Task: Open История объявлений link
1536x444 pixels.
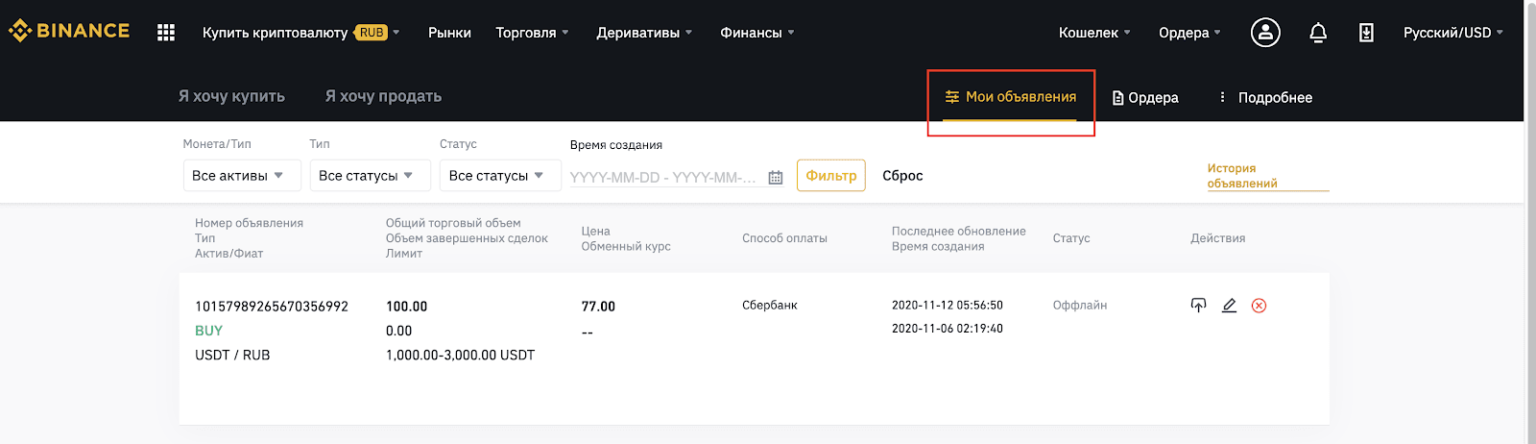Action: [1242, 176]
